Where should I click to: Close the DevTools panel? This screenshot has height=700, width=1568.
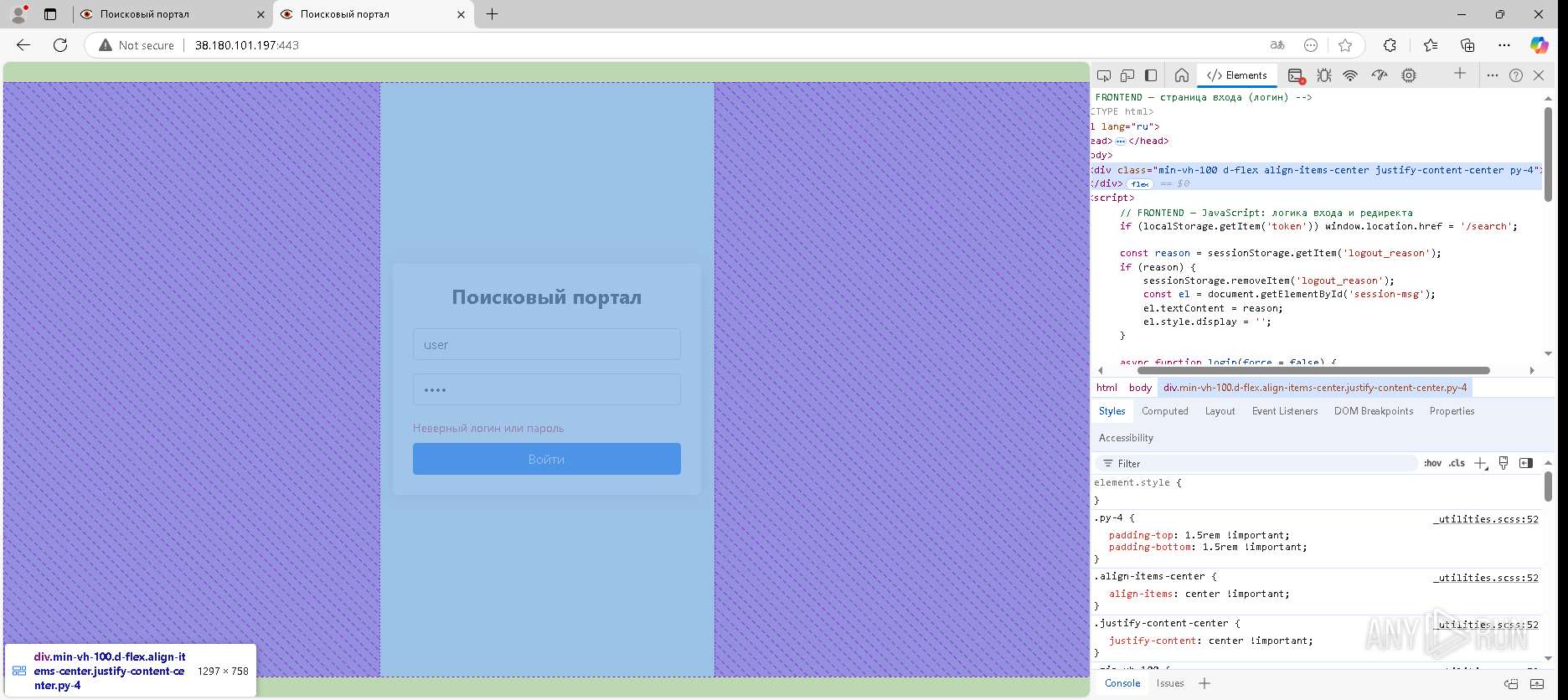tap(1539, 75)
